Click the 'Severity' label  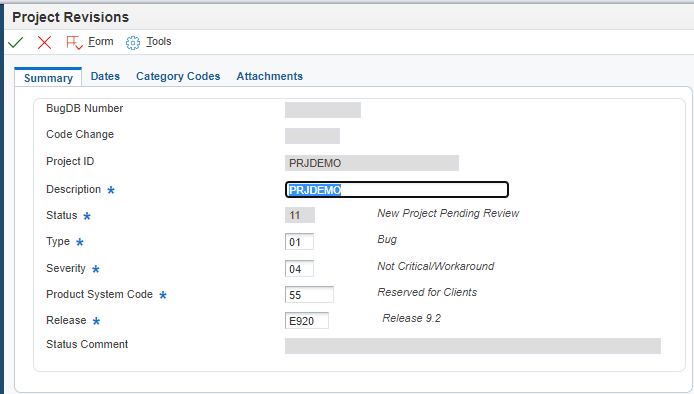(66, 268)
